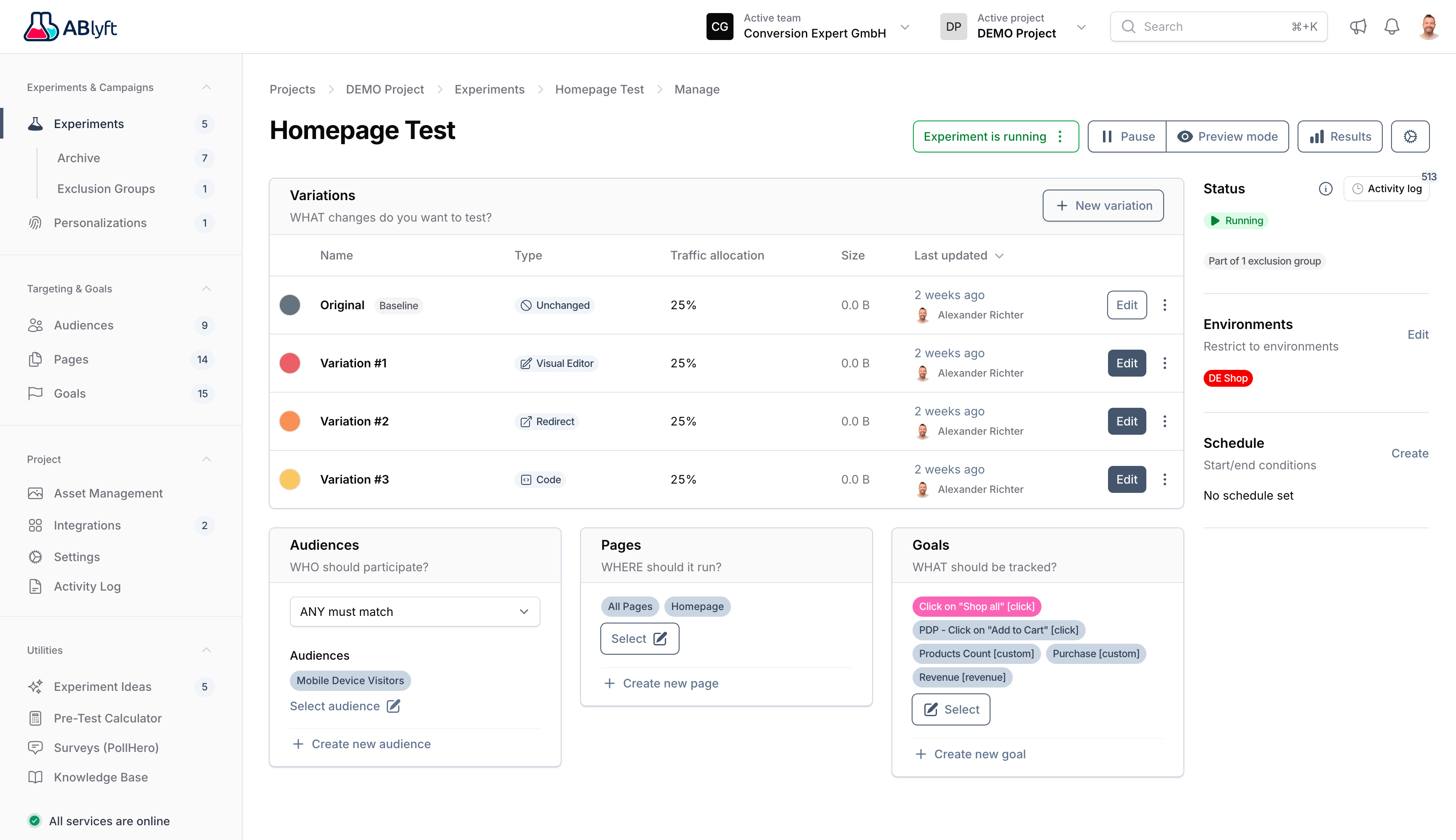The width and height of the screenshot is (1456, 840).
Task: Open more options for Original row
Action: [x=1165, y=305]
